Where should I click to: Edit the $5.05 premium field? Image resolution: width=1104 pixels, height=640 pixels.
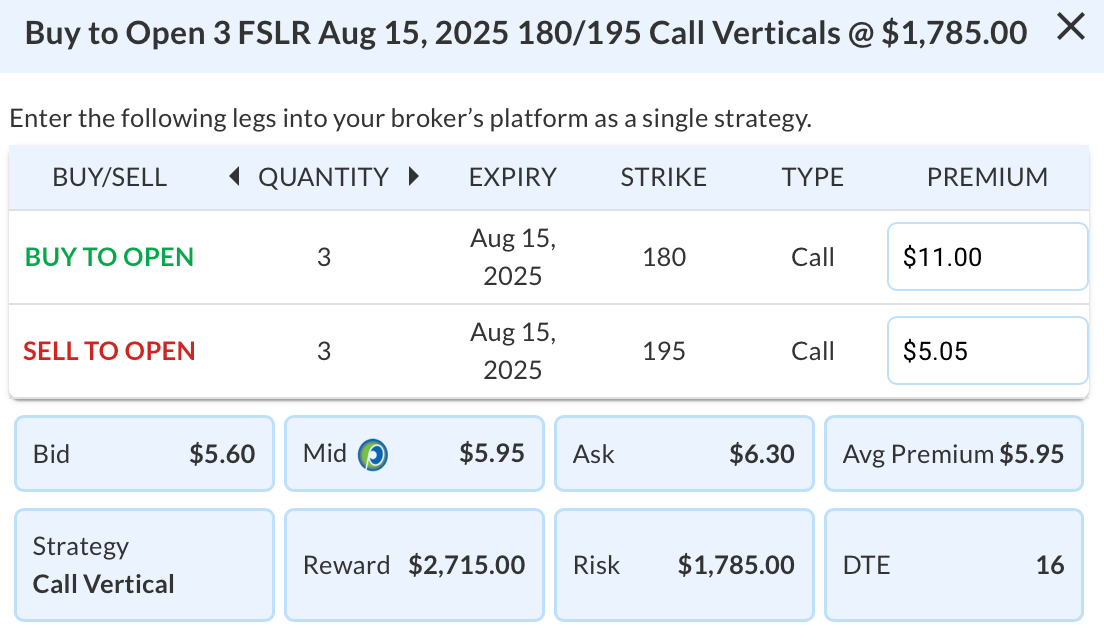click(987, 351)
